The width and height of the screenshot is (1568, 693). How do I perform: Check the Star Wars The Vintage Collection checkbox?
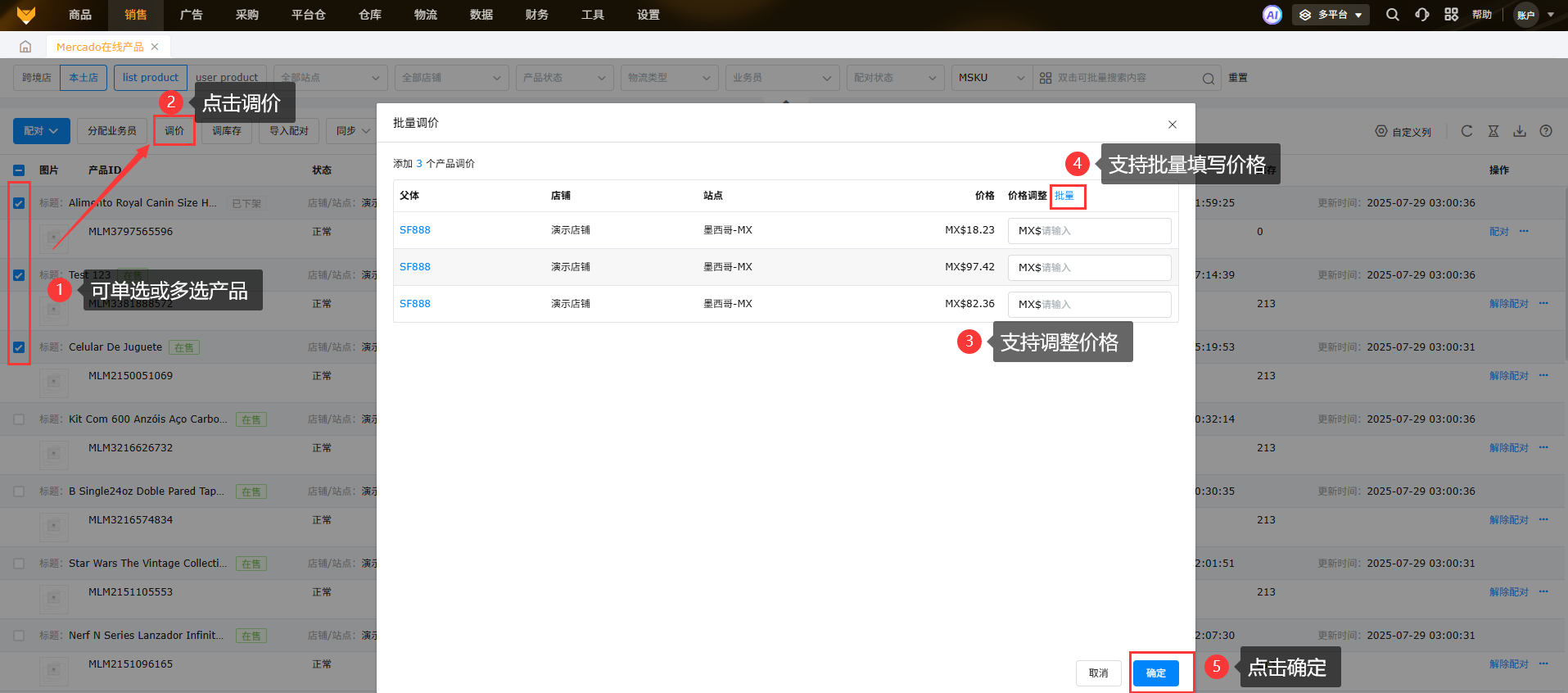click(x=19, y=564)
